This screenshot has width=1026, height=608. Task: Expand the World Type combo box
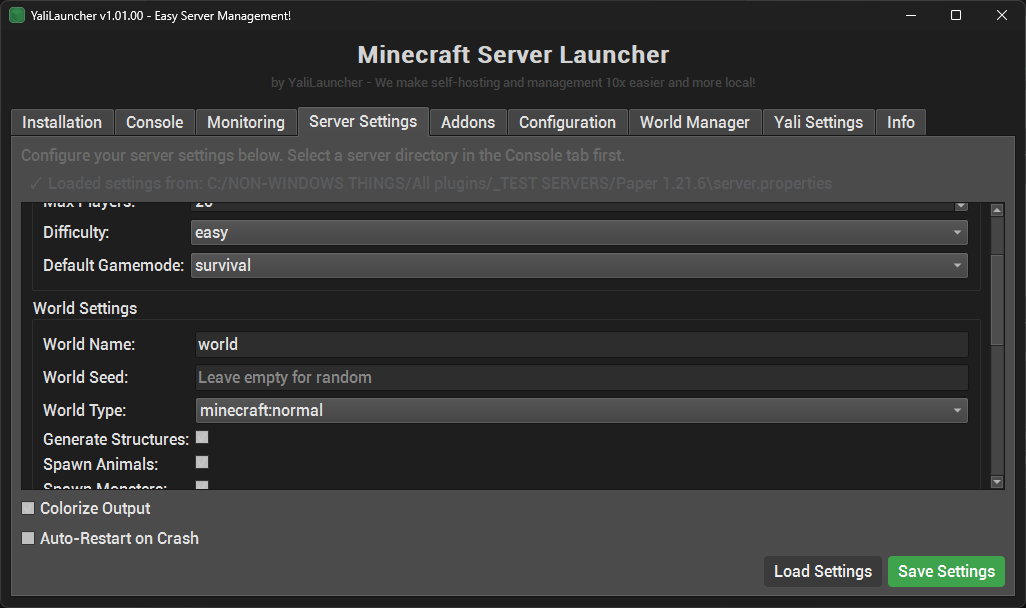[582, 410]
